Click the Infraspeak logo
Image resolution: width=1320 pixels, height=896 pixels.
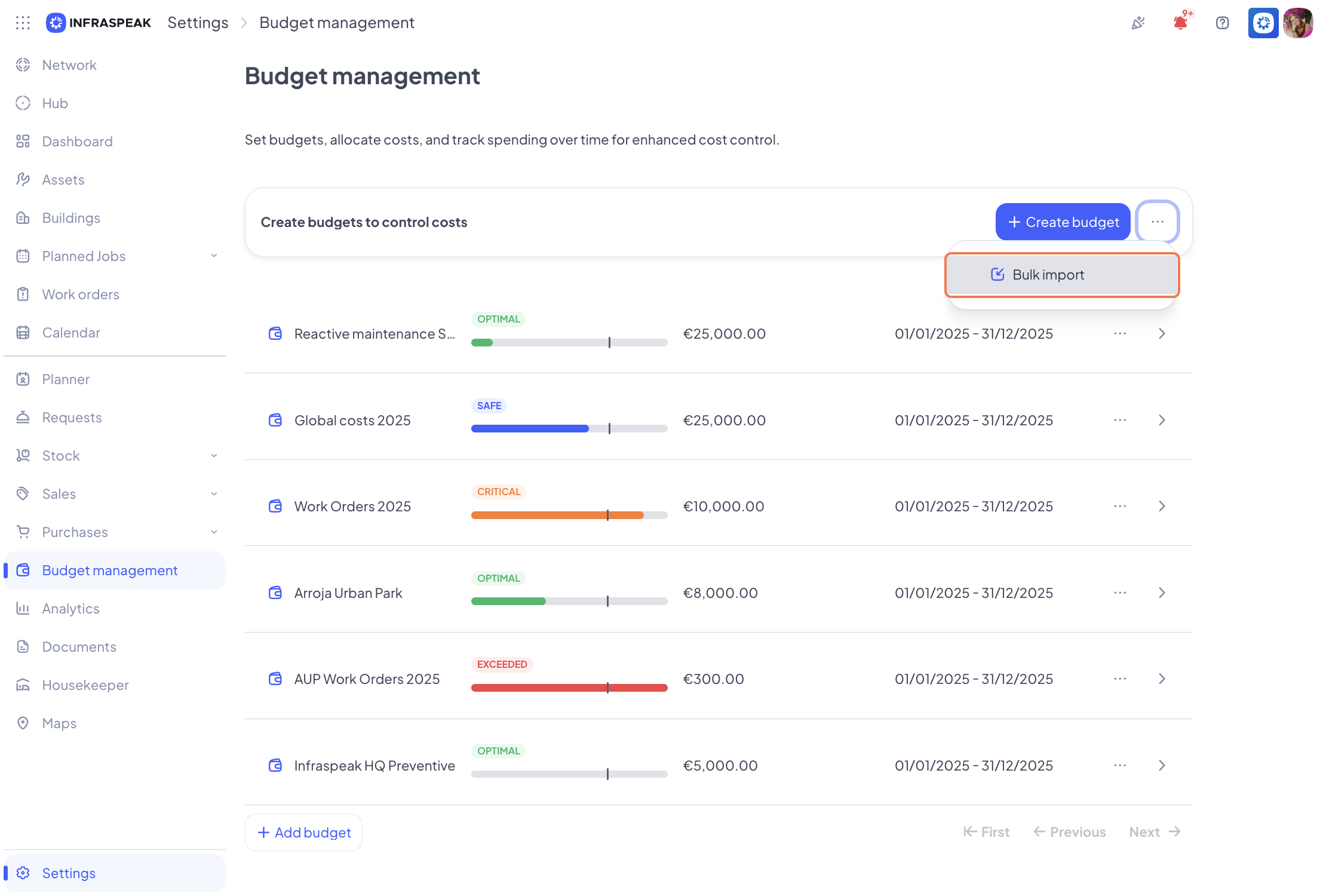click(x=99, y=23)
